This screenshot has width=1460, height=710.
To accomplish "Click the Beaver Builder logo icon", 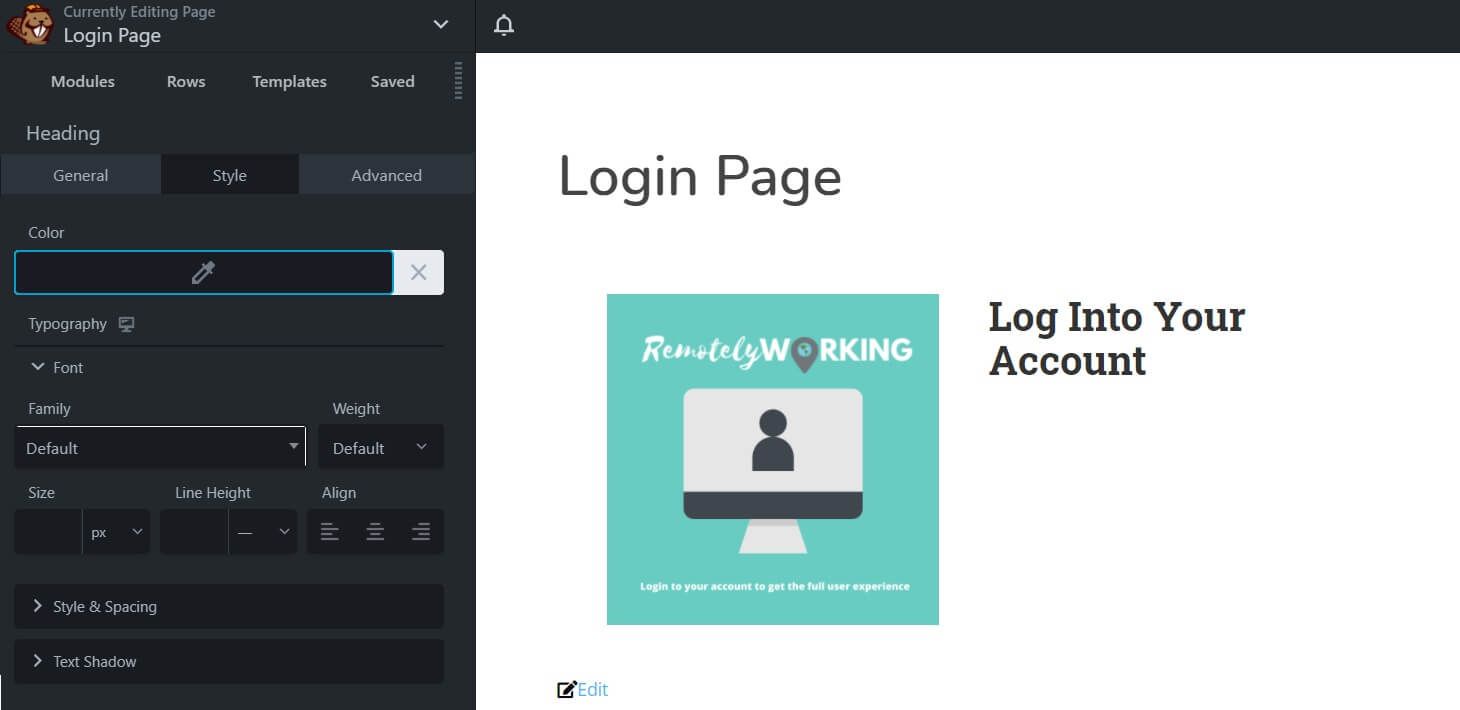I will point(30,24).
